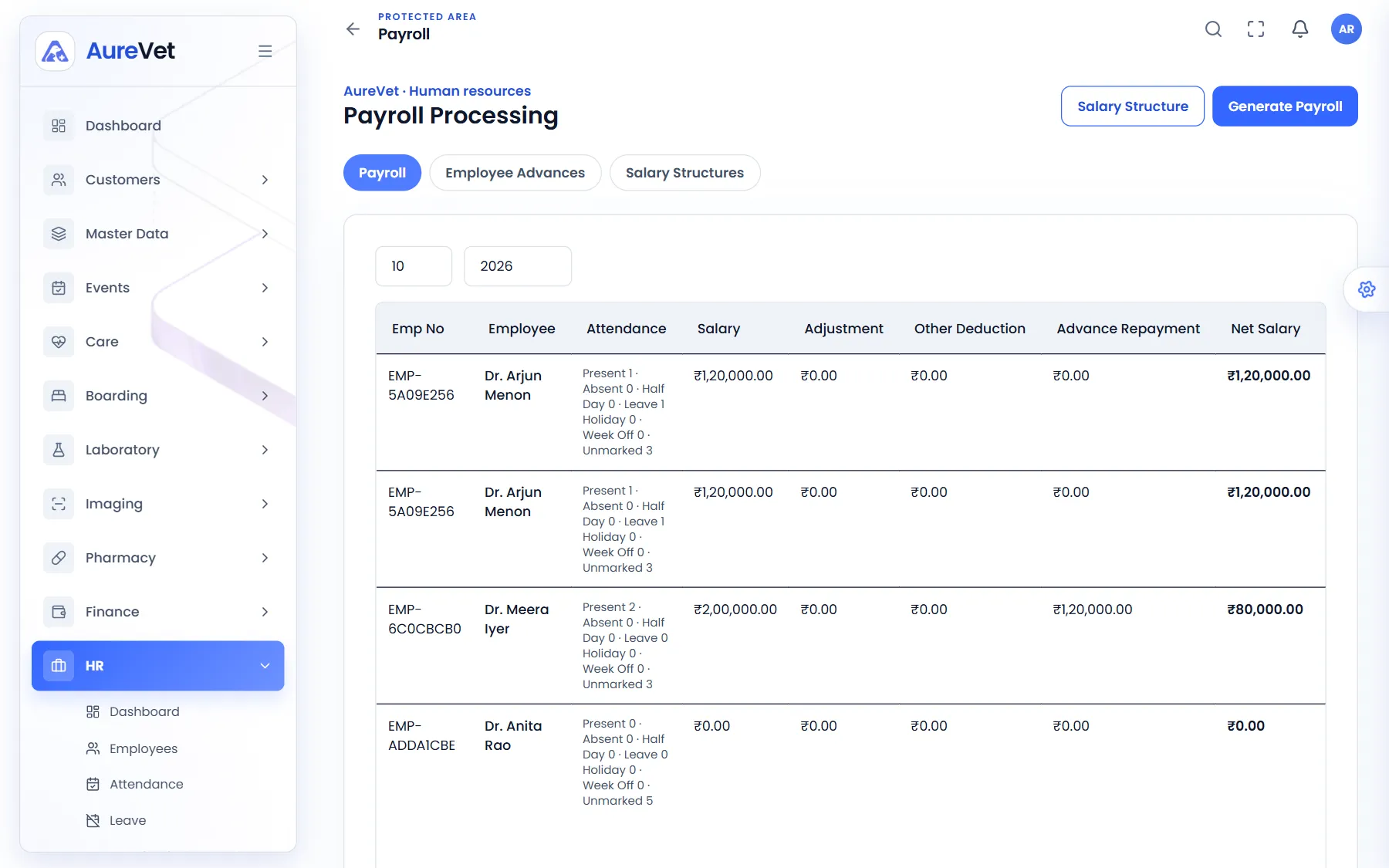
Task: Click the Pharmacy pill icon
Action: tap(59, 558)
